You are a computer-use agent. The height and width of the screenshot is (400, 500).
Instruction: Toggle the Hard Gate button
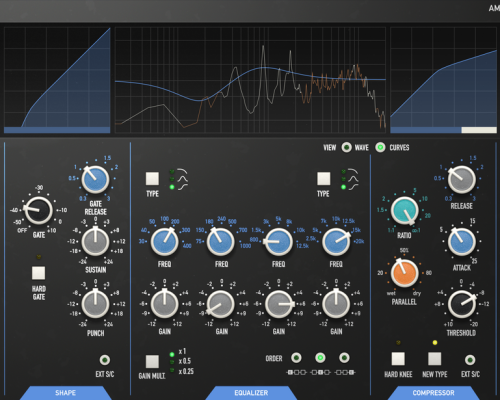coord(38,273)
